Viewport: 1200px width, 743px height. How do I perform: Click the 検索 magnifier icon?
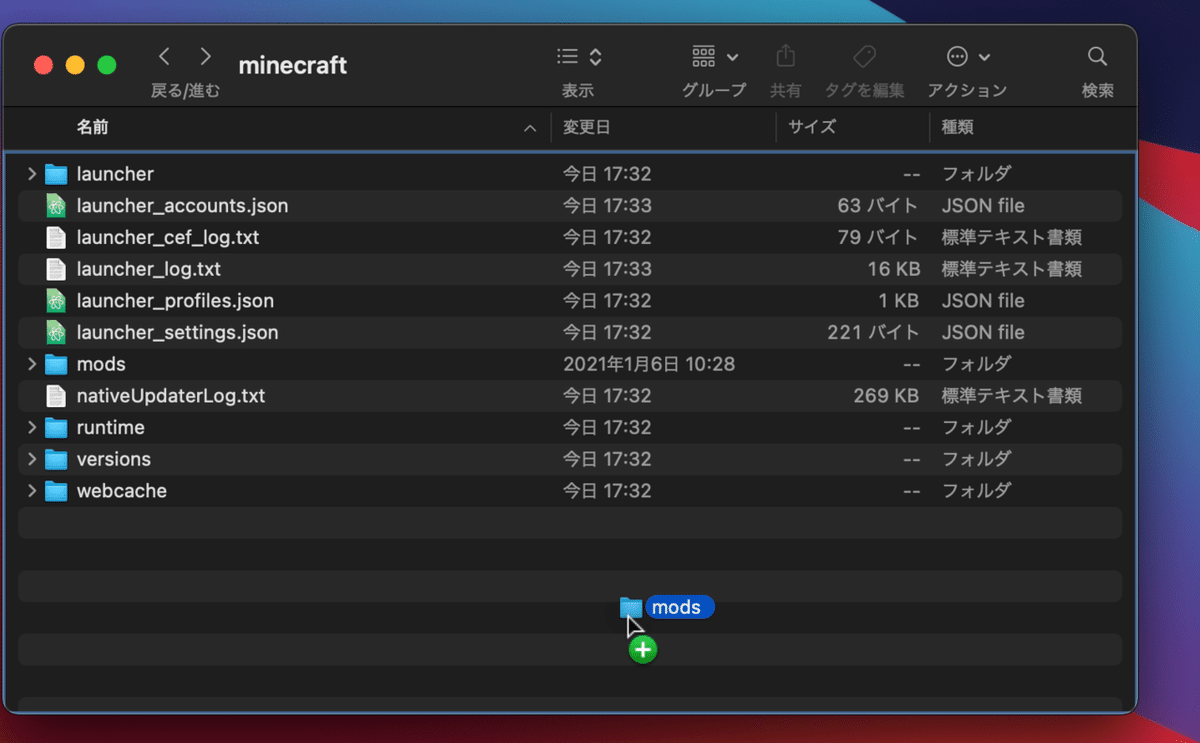(x=1097, y=56)
